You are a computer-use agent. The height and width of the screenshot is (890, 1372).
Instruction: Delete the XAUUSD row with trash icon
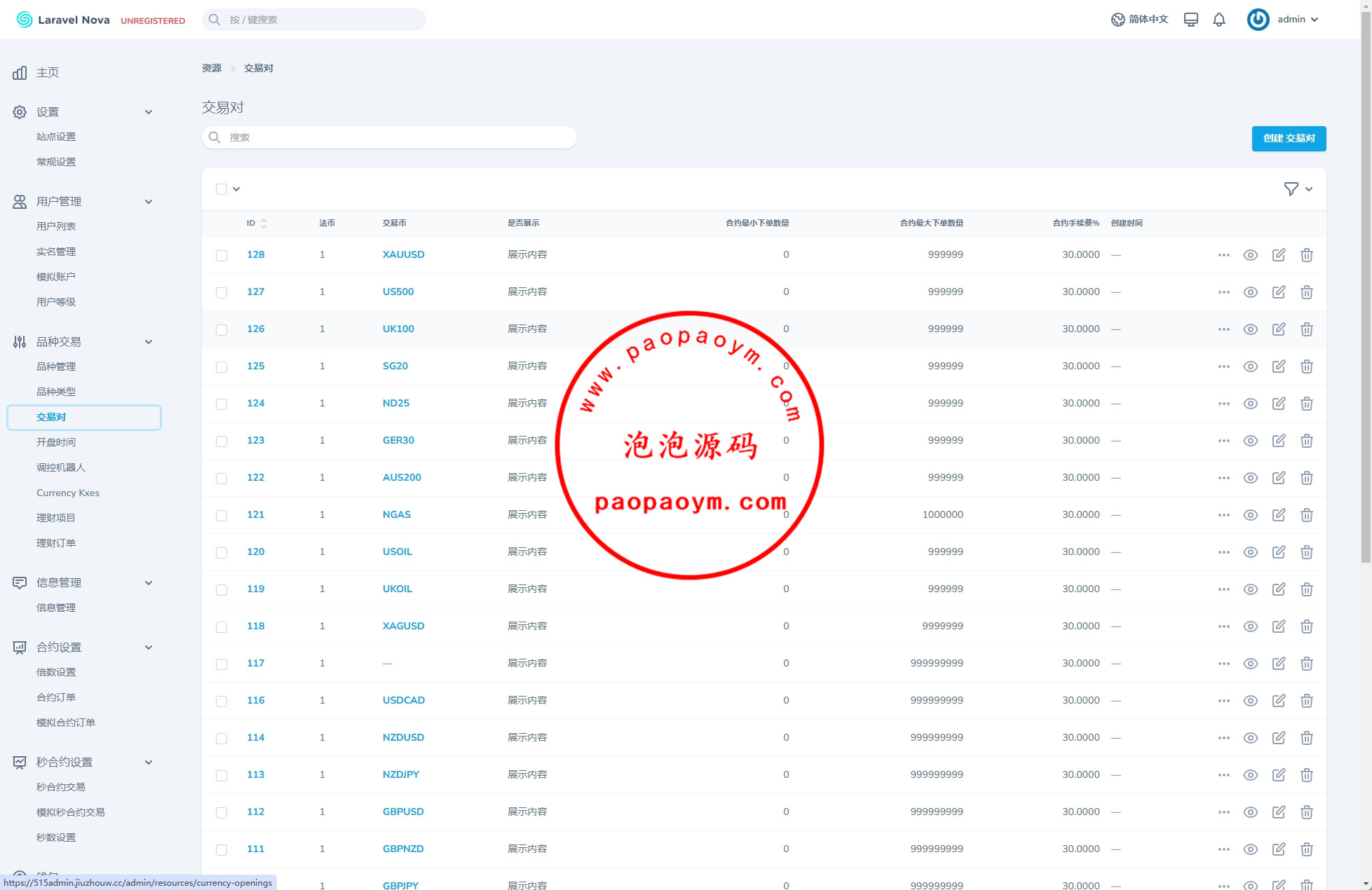tap(1307, 255)
